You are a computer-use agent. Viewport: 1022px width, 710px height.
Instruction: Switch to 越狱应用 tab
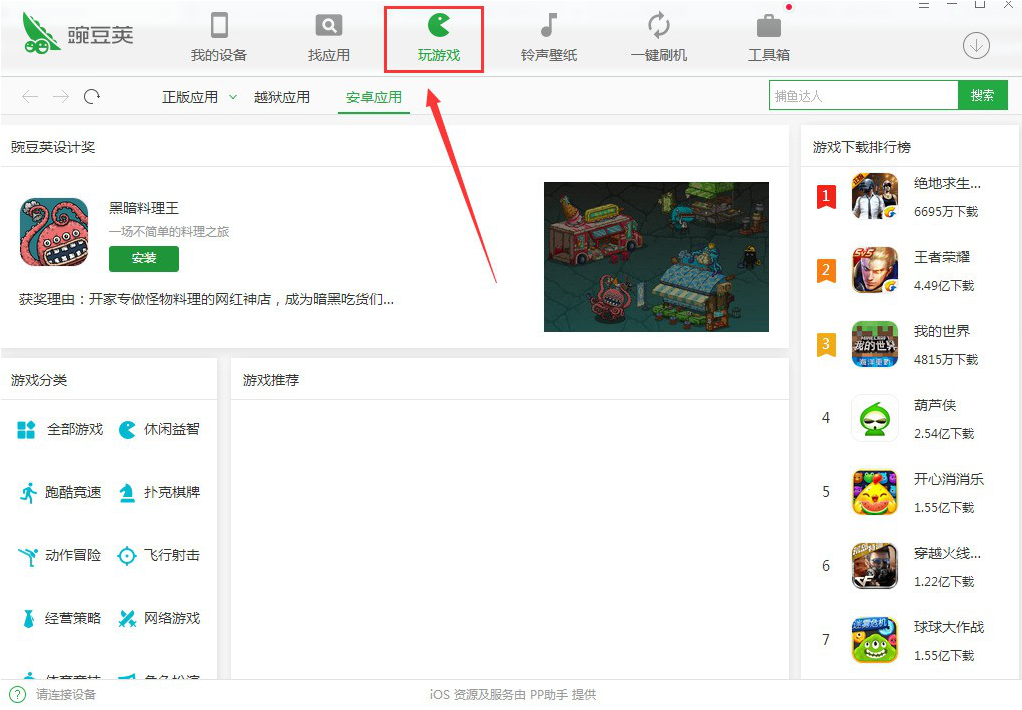pos(282,97)
